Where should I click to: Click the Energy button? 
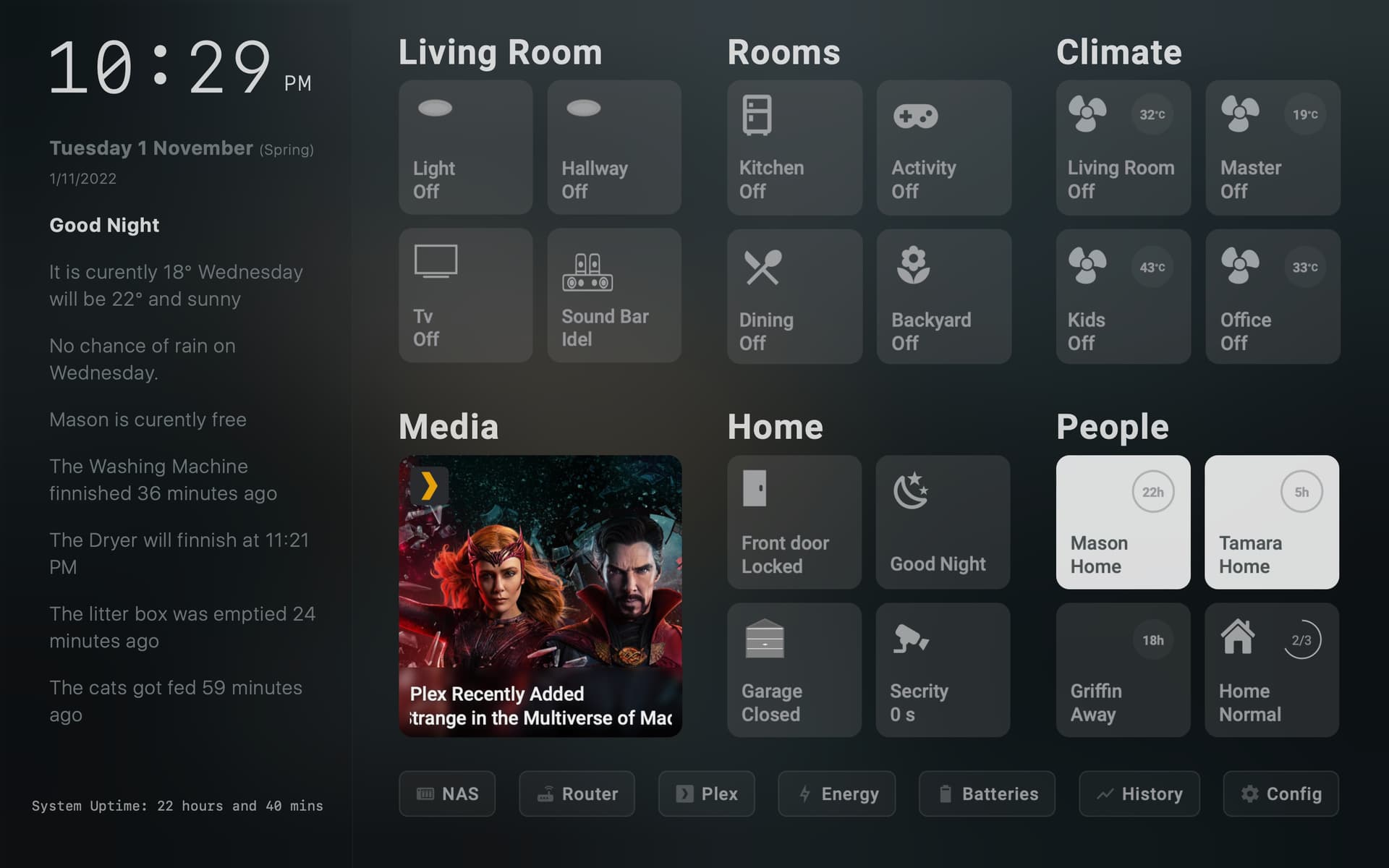pyautogui.click(x=836, y=793)
